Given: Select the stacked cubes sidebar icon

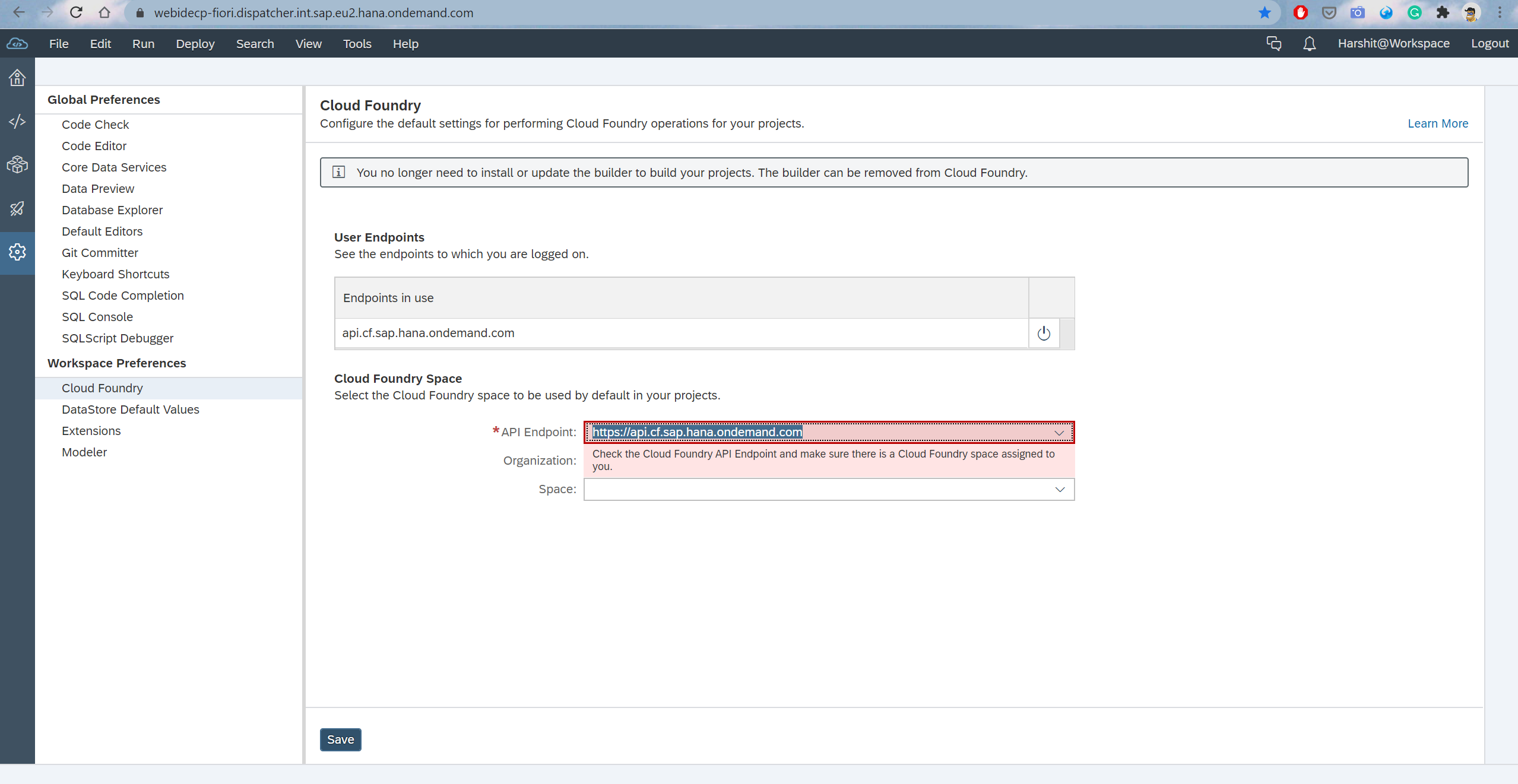Looking at the screenshot, I should pyautogui.click(x=17, y=164).
